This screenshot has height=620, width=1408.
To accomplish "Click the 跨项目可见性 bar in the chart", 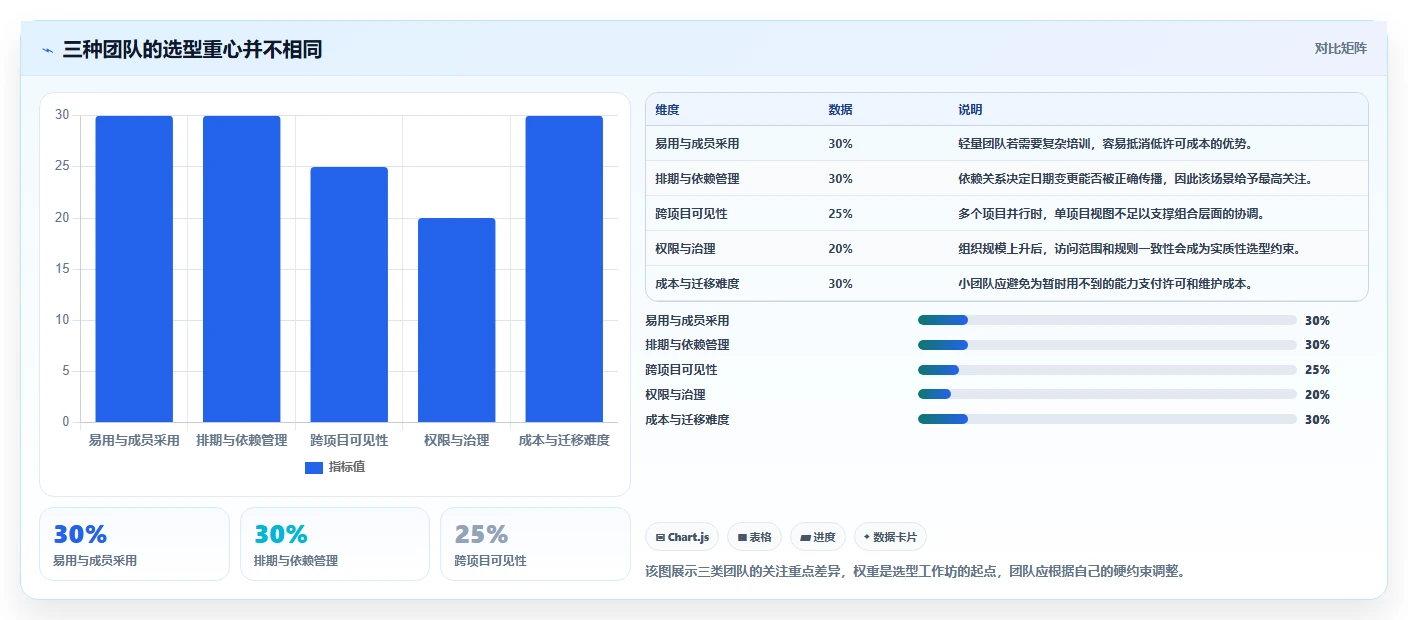I will click(x=349, y=295).
